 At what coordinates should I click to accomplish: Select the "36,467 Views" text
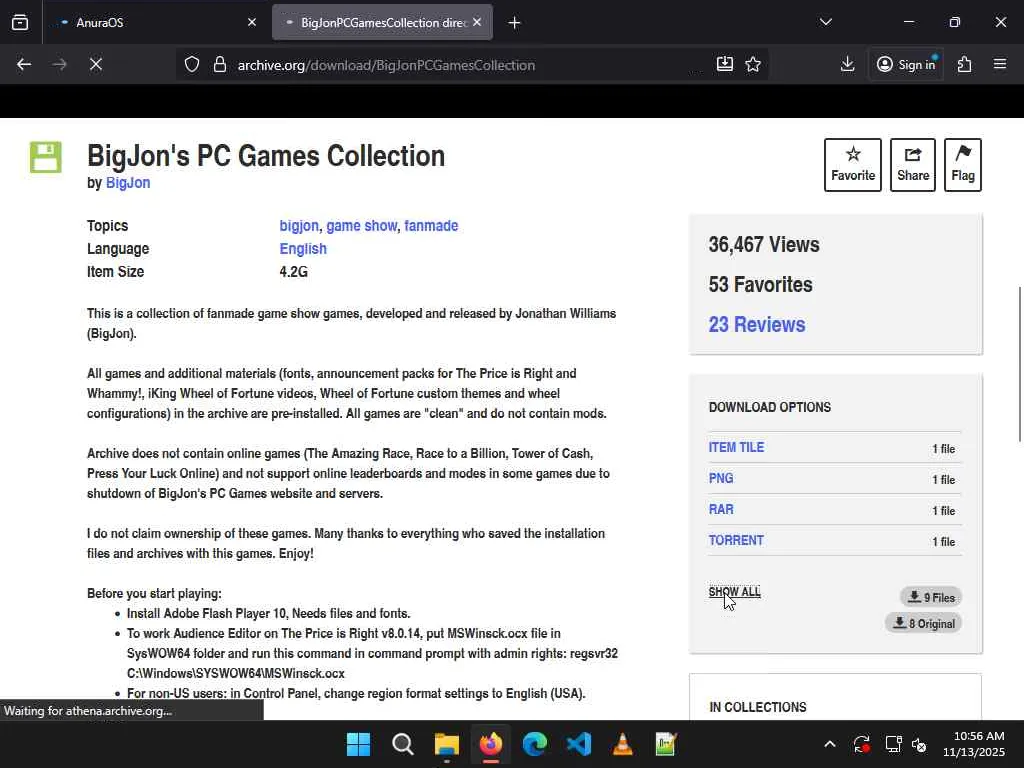click(764, 245)
